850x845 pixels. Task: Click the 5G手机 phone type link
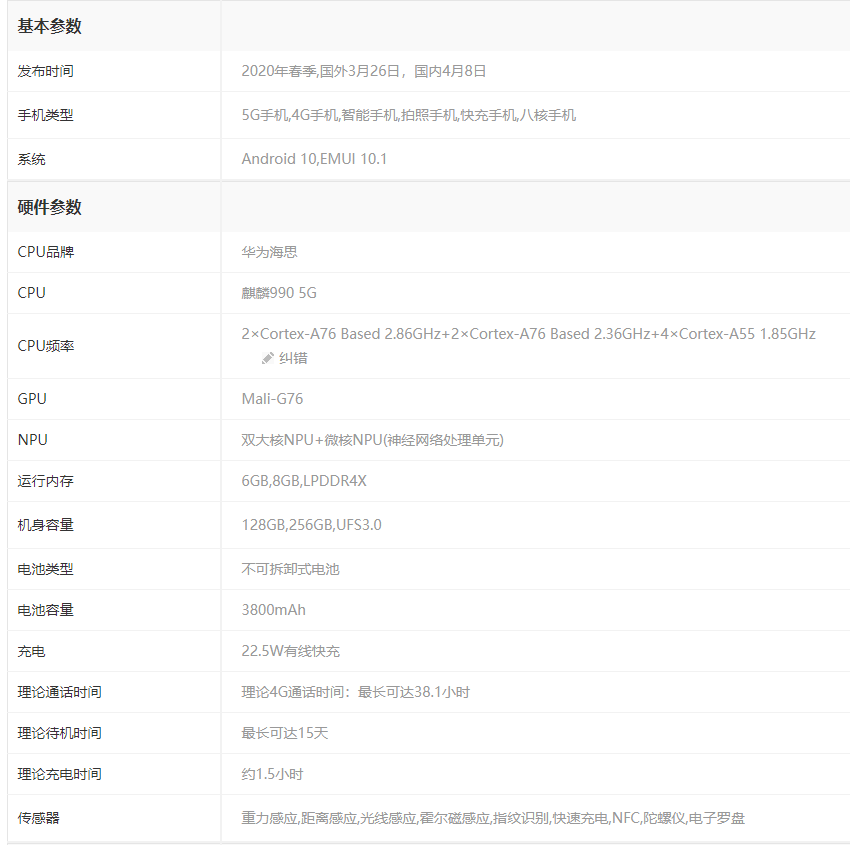[x=264, y=115]
